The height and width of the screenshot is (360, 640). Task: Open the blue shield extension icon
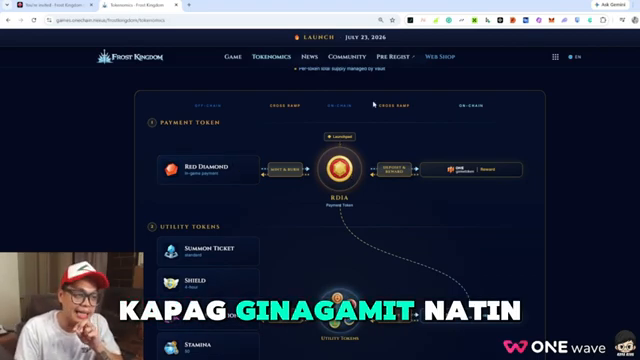tap(577, 20)
